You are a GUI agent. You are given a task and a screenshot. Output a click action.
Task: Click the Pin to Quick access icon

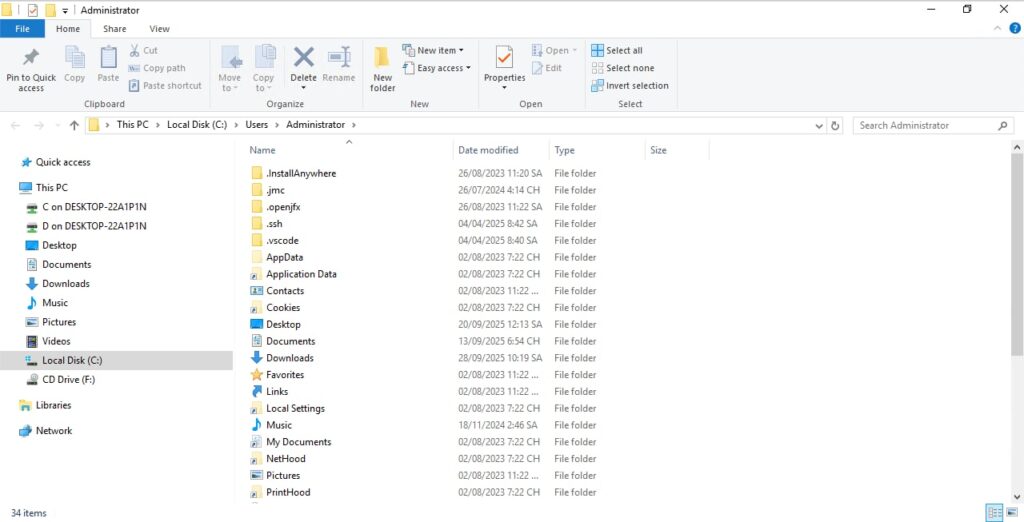31,68
